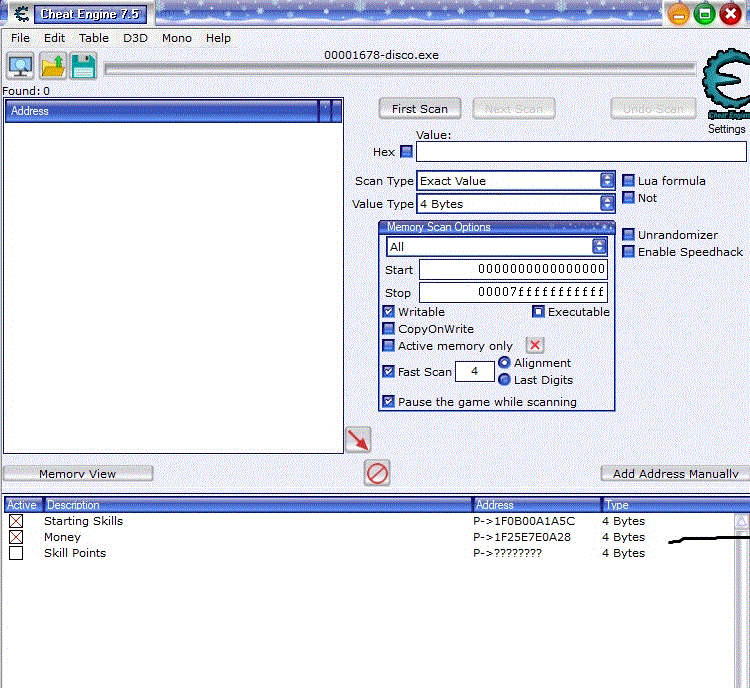Clear address list with the red circle icon
This screenshot has width=750, height=688.
point(377,473)
